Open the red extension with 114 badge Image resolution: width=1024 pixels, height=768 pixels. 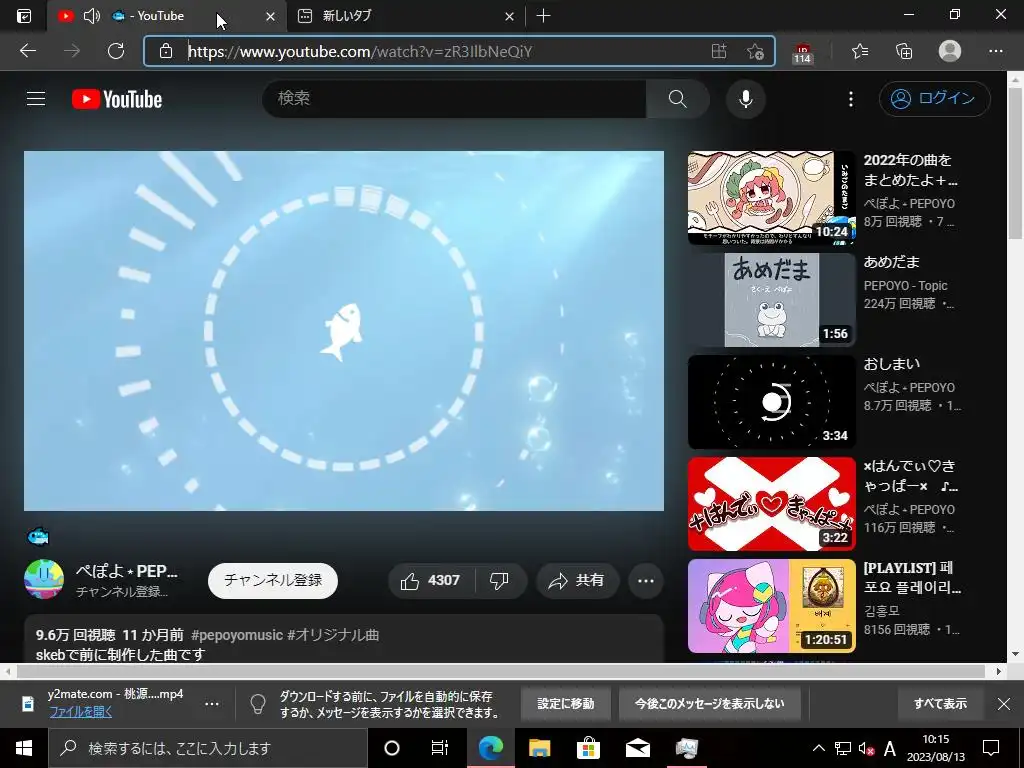(803, 52)
